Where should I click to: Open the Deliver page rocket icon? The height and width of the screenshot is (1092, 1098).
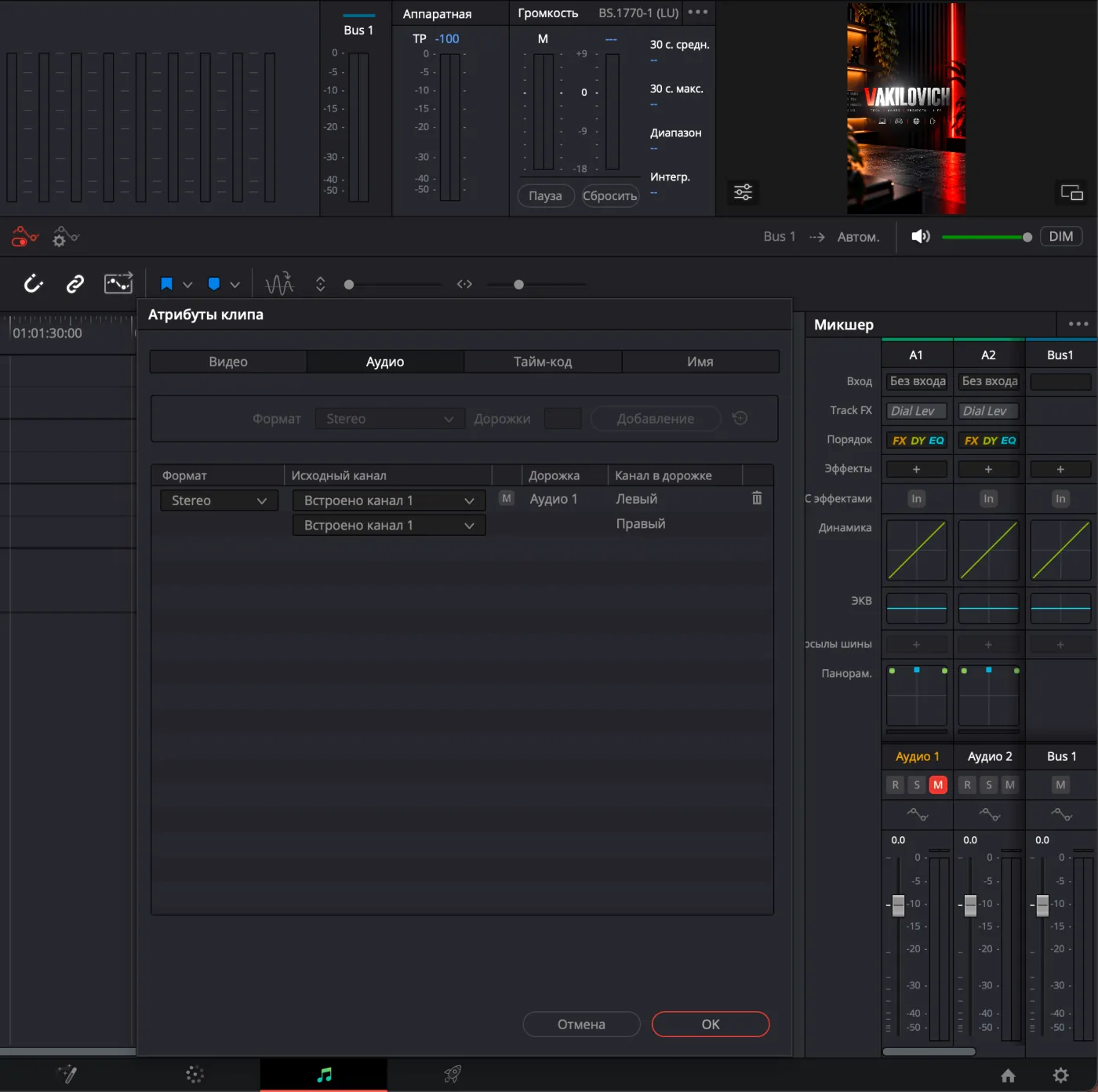click(453, 1074)
